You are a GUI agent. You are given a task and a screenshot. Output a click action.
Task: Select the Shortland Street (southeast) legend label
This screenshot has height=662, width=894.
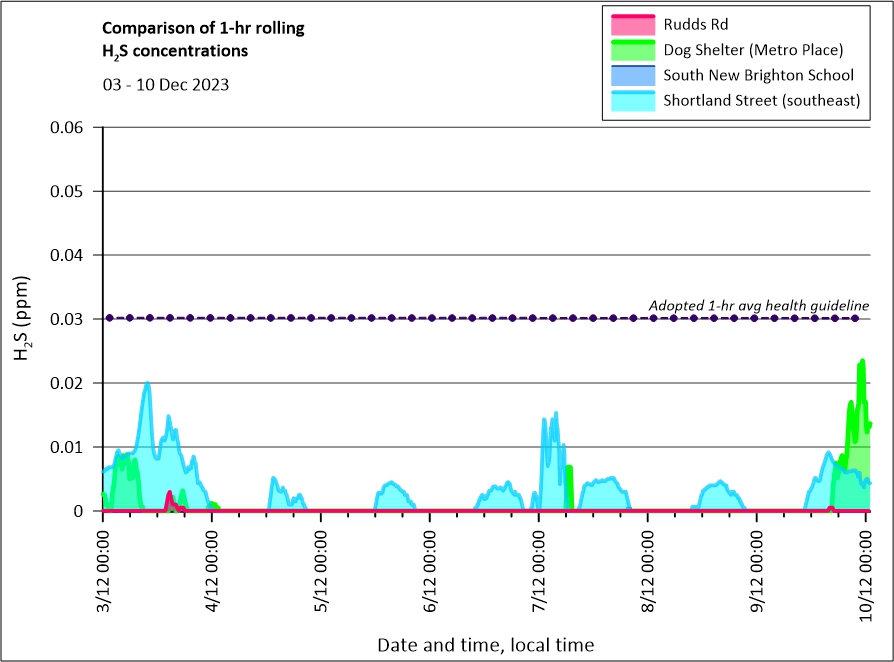pos(761,101)
